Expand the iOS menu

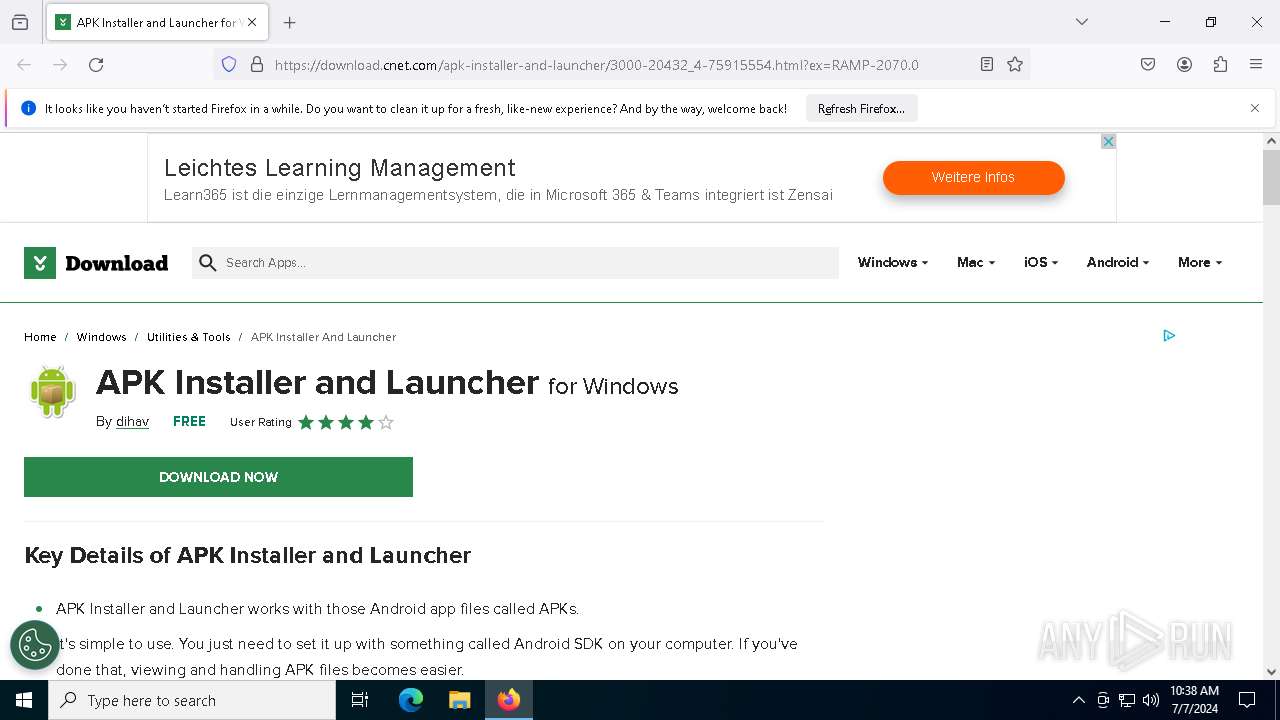tap(1041, 262)
